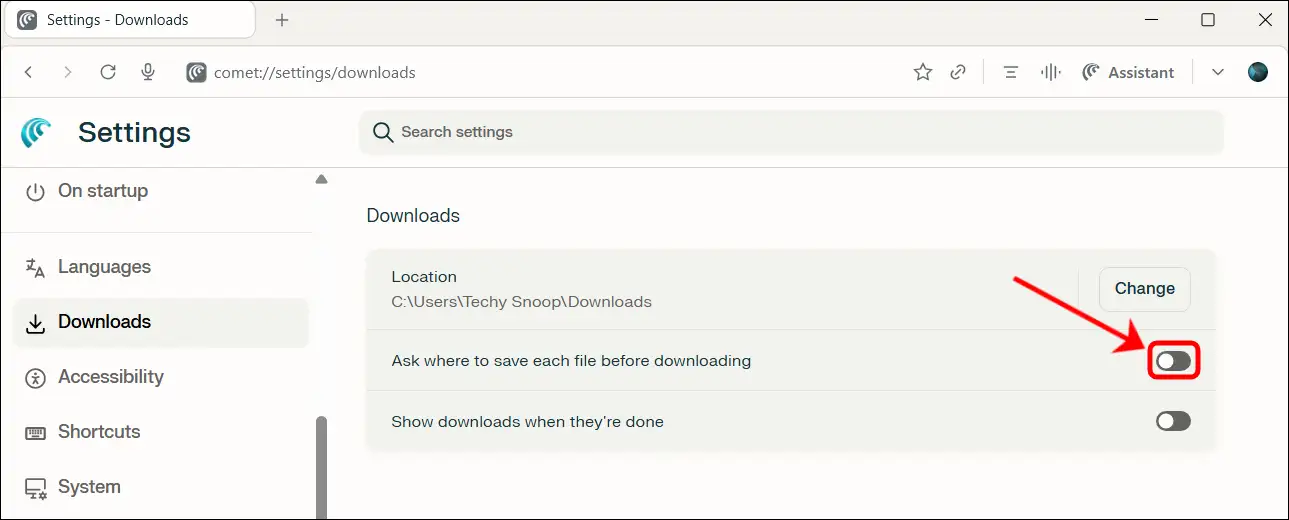
Task: Click the sidebar scrollbar thumb
Action: 321,465
